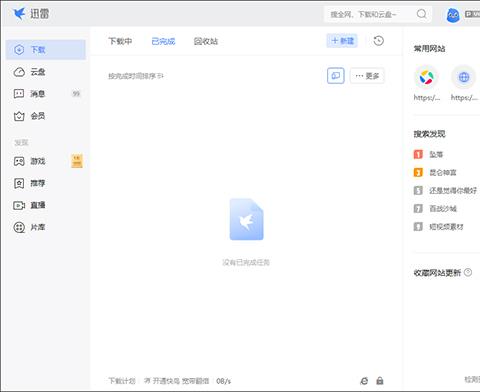The width and height of the screenshot is (480, 392).
Task: Click the 0B/s download speed indicator
Action: tap(223, 381)
